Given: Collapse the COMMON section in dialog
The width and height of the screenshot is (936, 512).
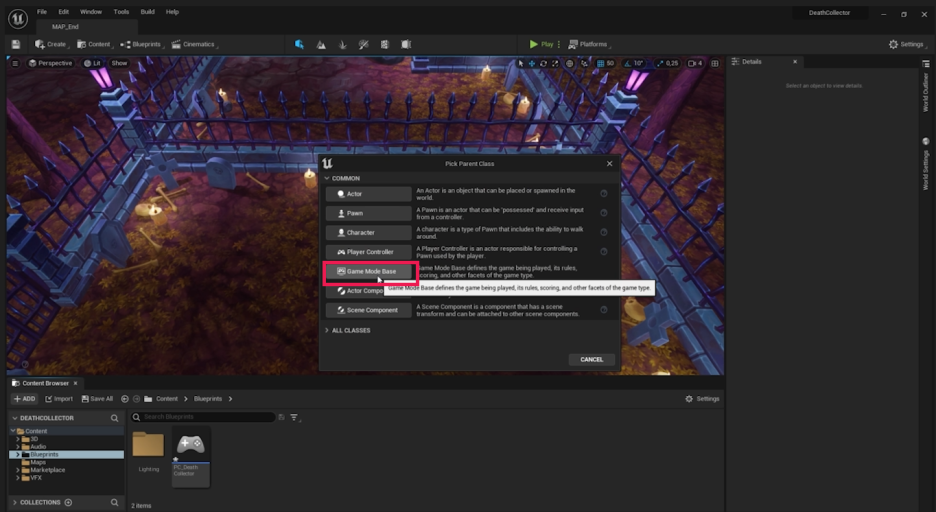Looking at the screenshot, I should [x=342, y=178].
